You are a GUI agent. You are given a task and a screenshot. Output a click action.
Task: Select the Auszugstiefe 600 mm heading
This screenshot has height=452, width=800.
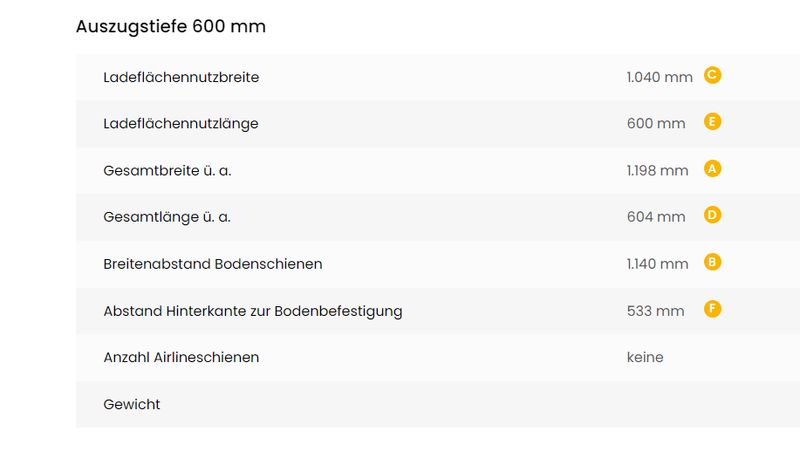click(x=171, y=27)
